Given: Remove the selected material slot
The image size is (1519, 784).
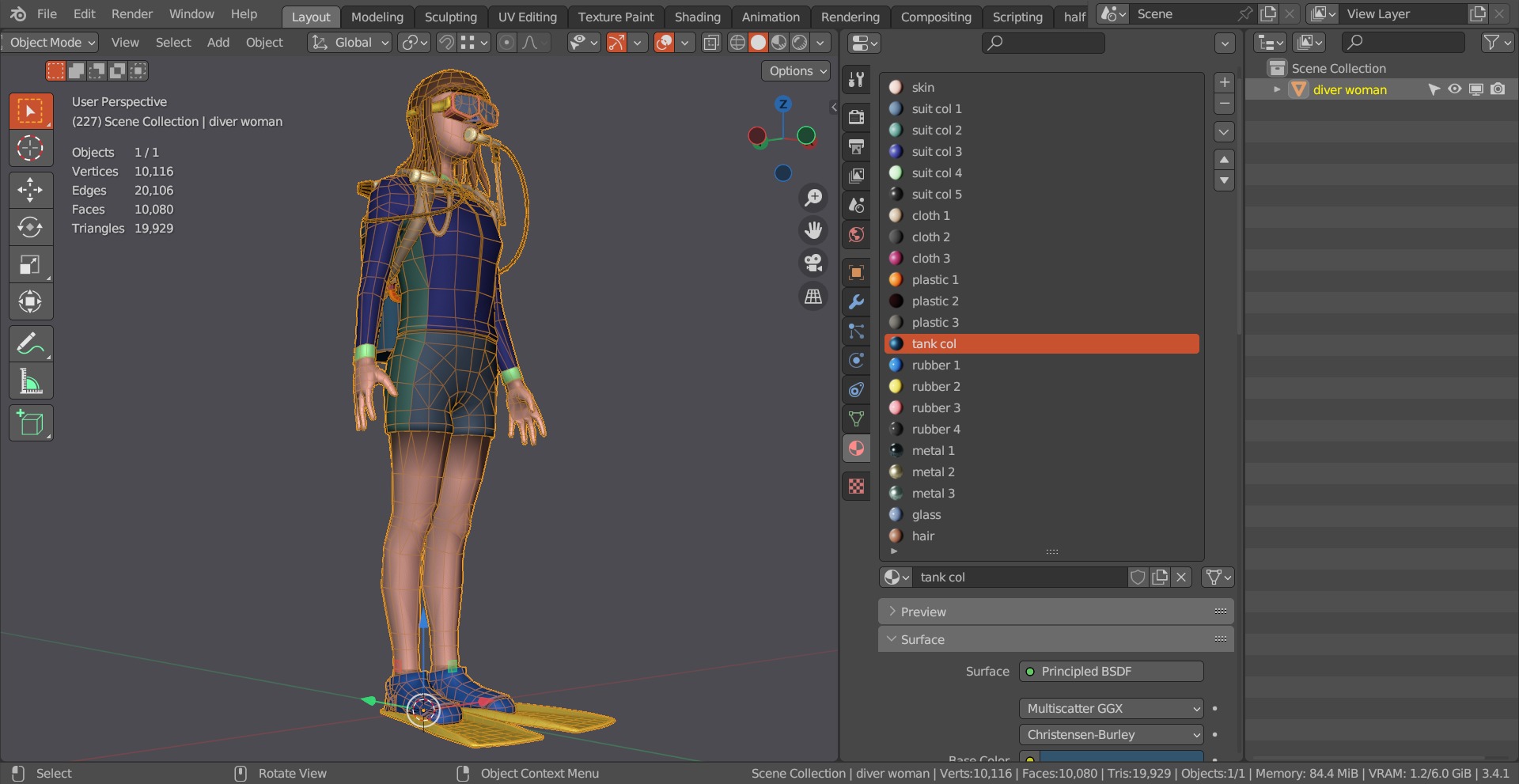Looking at the screenshot, I should (x=1224, y=104).
